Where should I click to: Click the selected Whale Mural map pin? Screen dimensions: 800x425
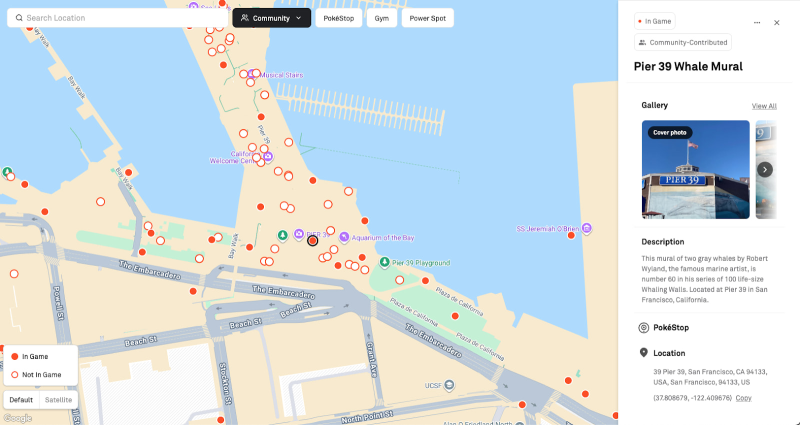click(x=313, y=241)
